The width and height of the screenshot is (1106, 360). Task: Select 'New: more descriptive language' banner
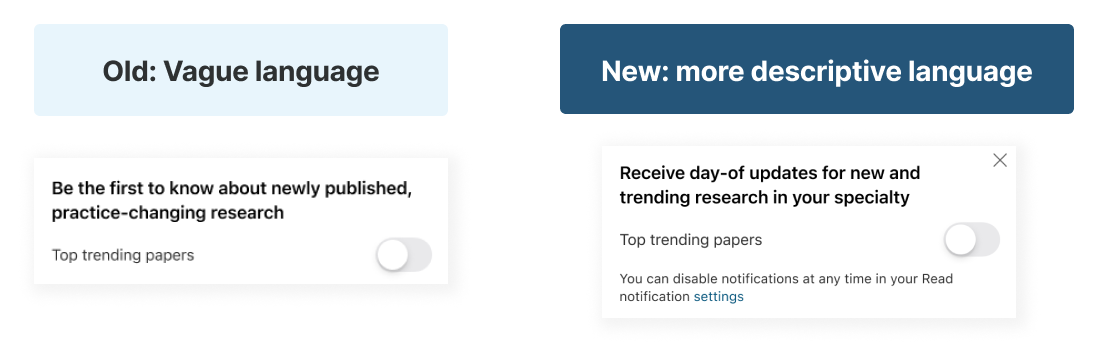point(817,69)
